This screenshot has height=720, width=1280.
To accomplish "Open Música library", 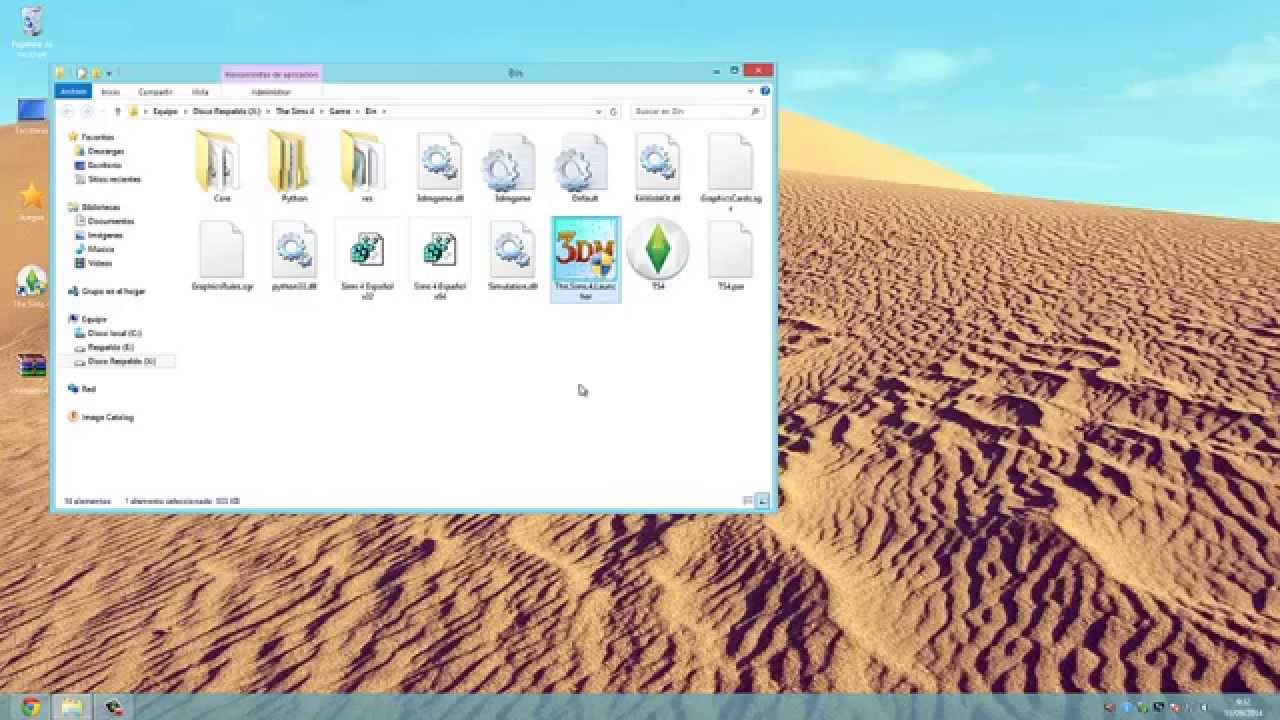I will 94,249.
